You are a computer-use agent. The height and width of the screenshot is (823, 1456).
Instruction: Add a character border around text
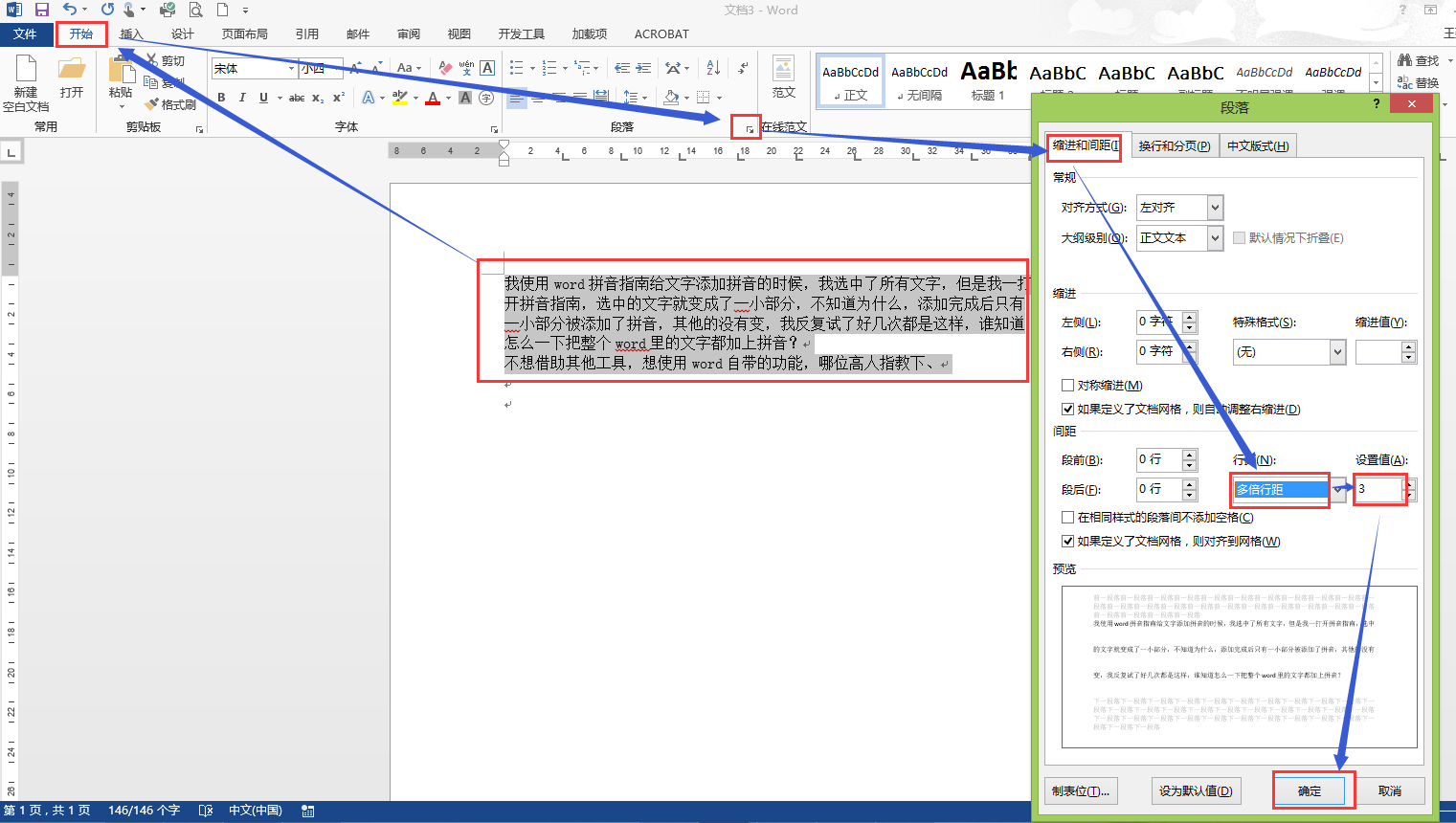(487, 68)
